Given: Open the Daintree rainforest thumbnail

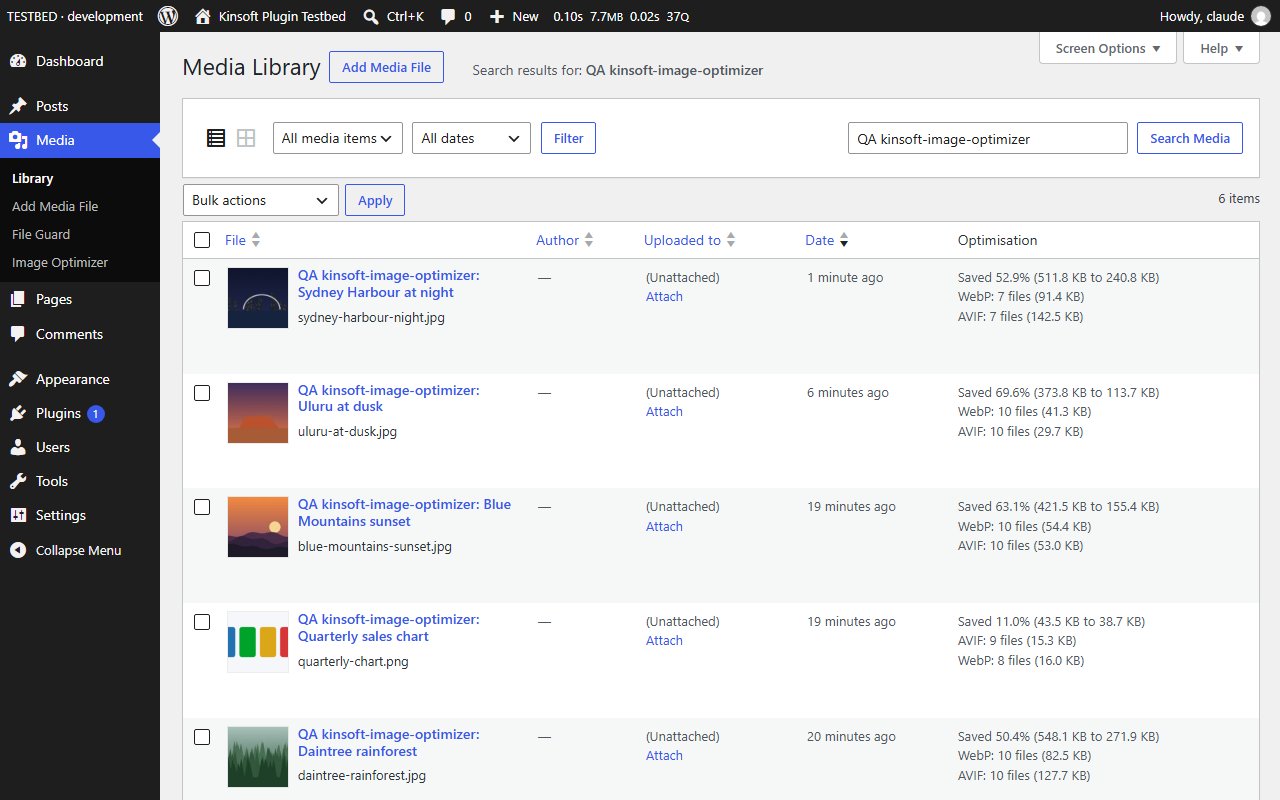Looking at the screenshot, I should tap(258, 757).
